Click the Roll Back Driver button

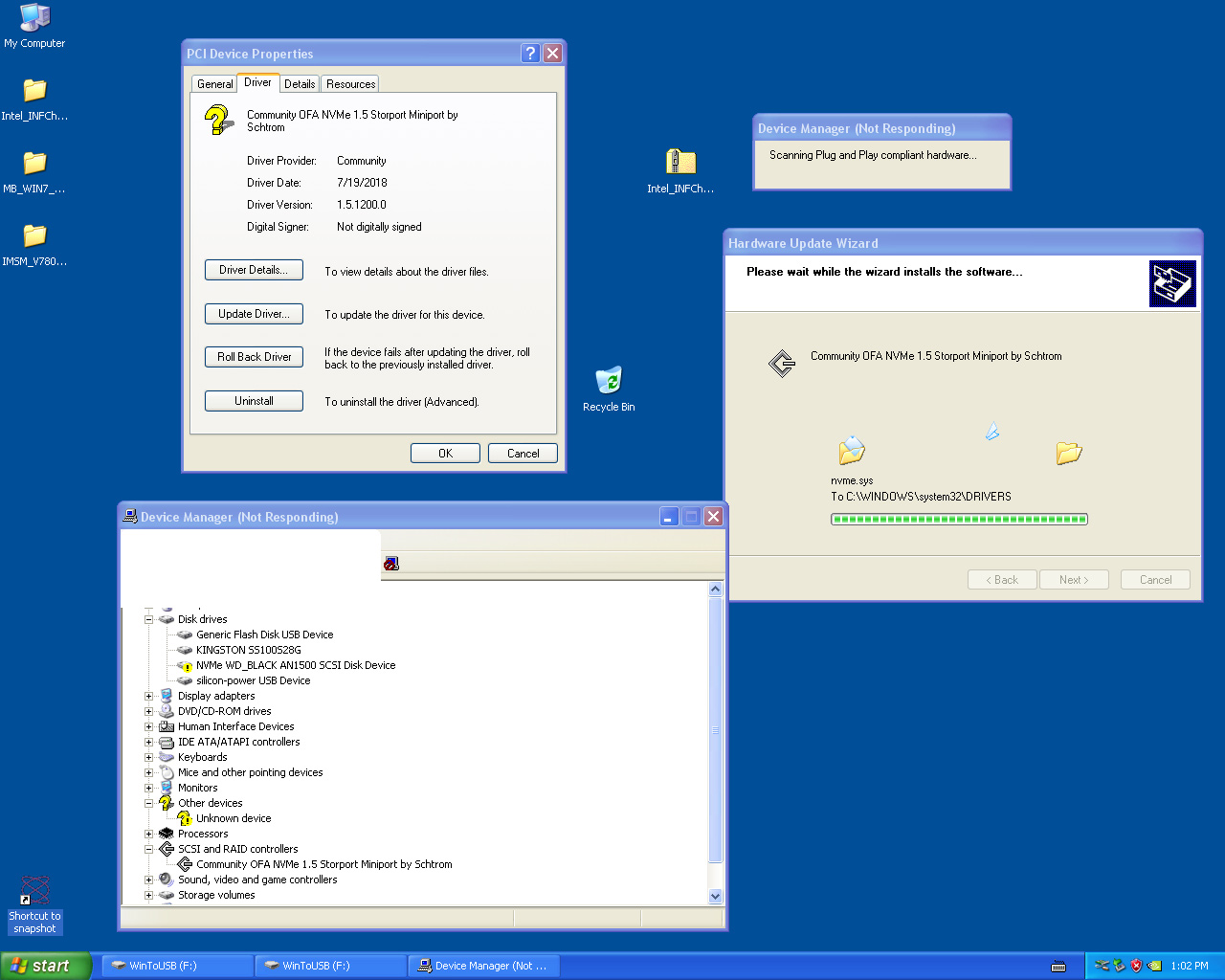tap(254, 357)
